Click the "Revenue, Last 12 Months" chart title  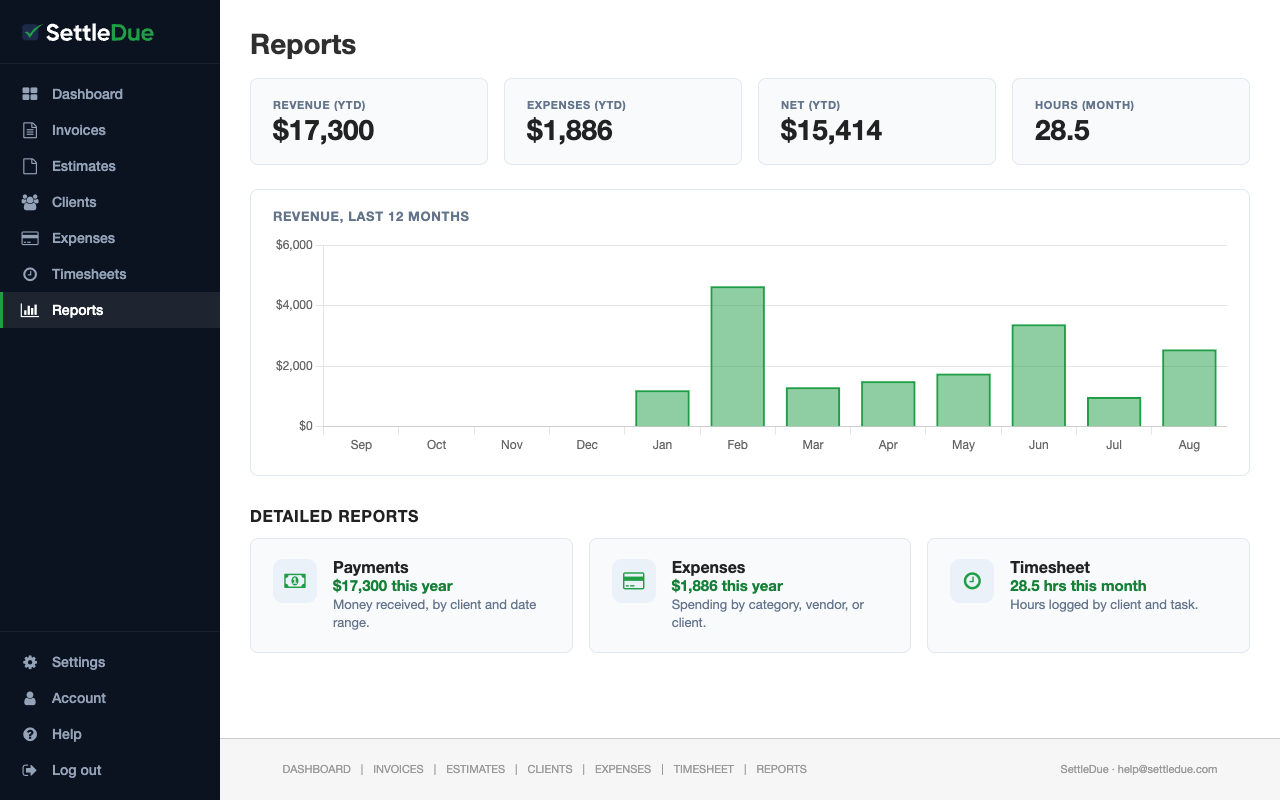coord(371,216)
